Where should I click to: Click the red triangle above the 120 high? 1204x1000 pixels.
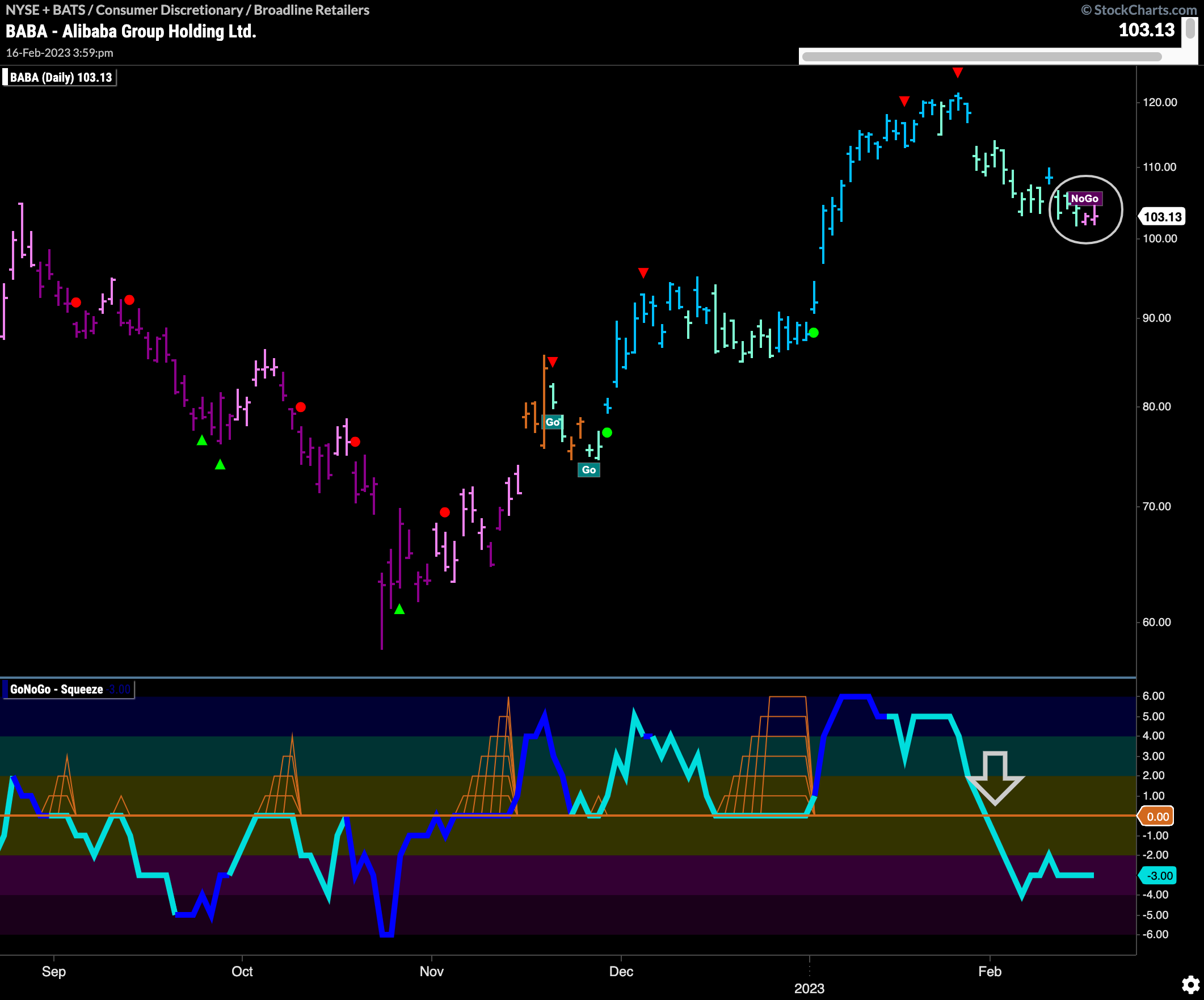coord(957,72)
